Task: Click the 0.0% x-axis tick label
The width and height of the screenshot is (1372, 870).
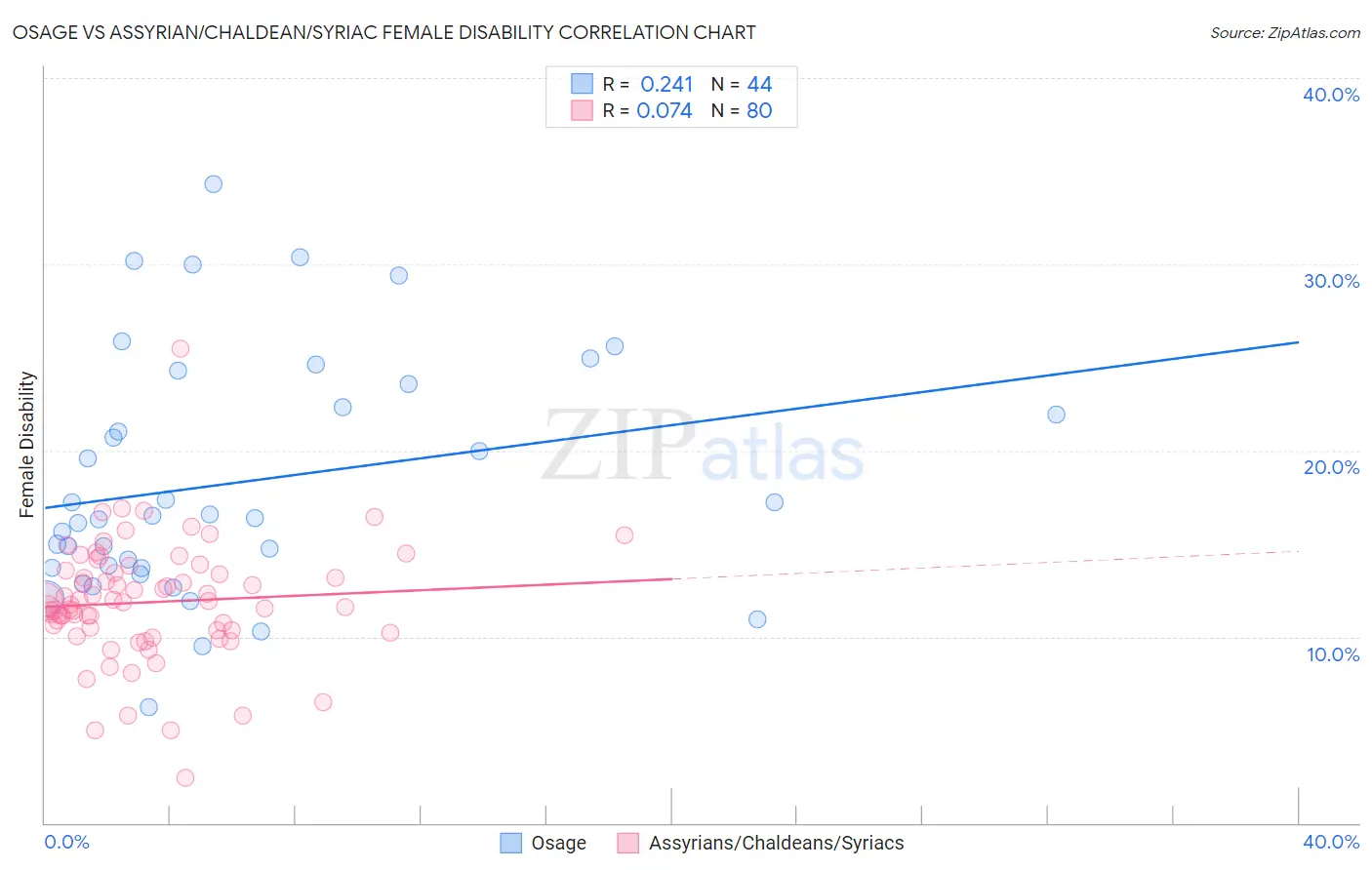Action: click(x=66, y=842)
